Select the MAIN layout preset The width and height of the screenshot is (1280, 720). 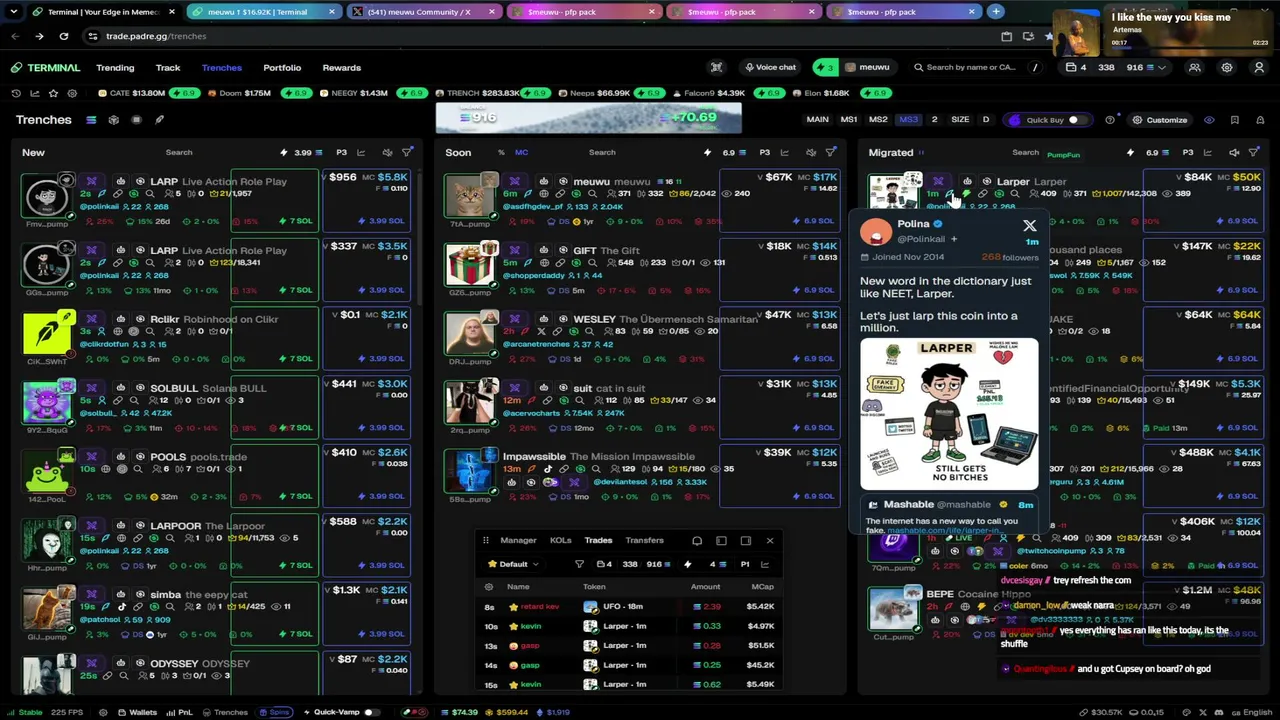(818, 120)
